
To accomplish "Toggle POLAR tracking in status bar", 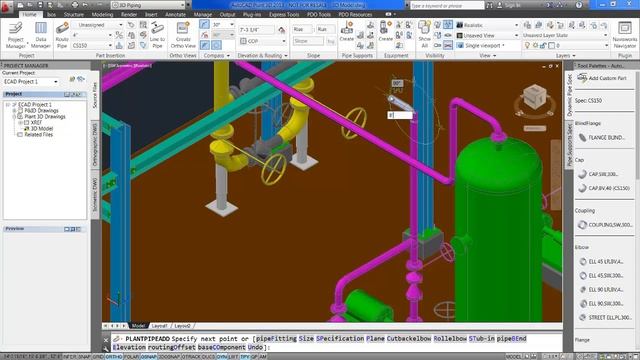I will point(131,357).
